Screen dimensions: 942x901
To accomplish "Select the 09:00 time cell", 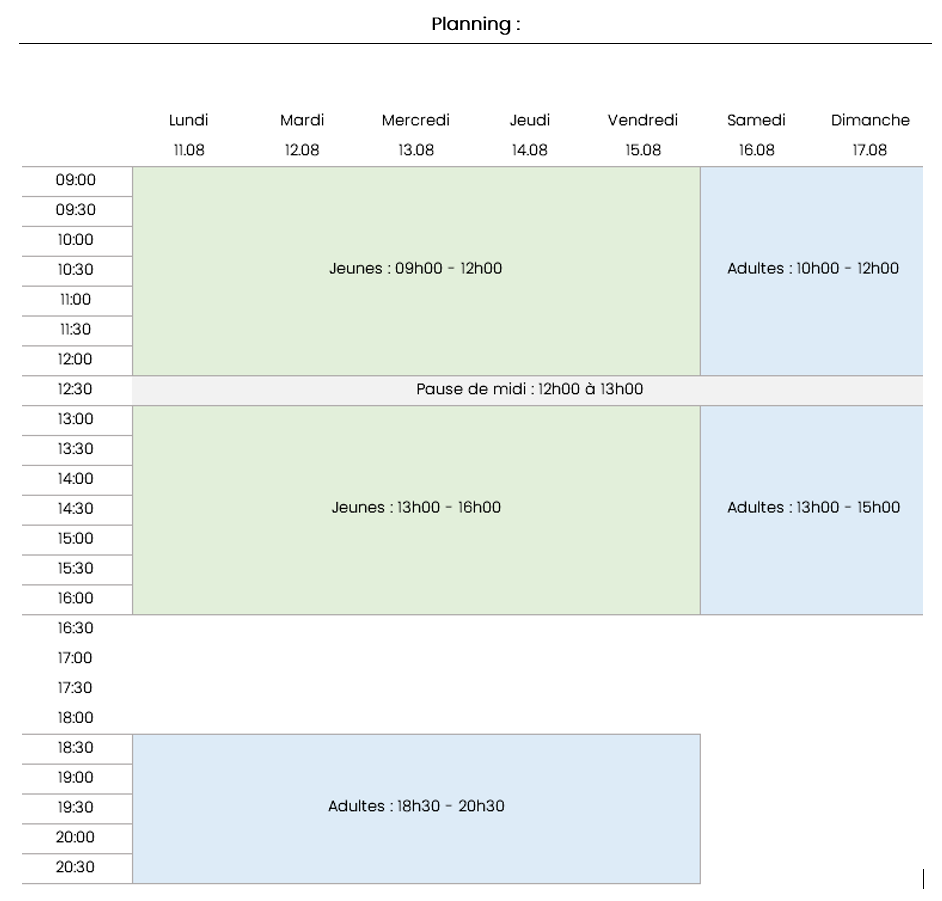I will click(77, 181).
